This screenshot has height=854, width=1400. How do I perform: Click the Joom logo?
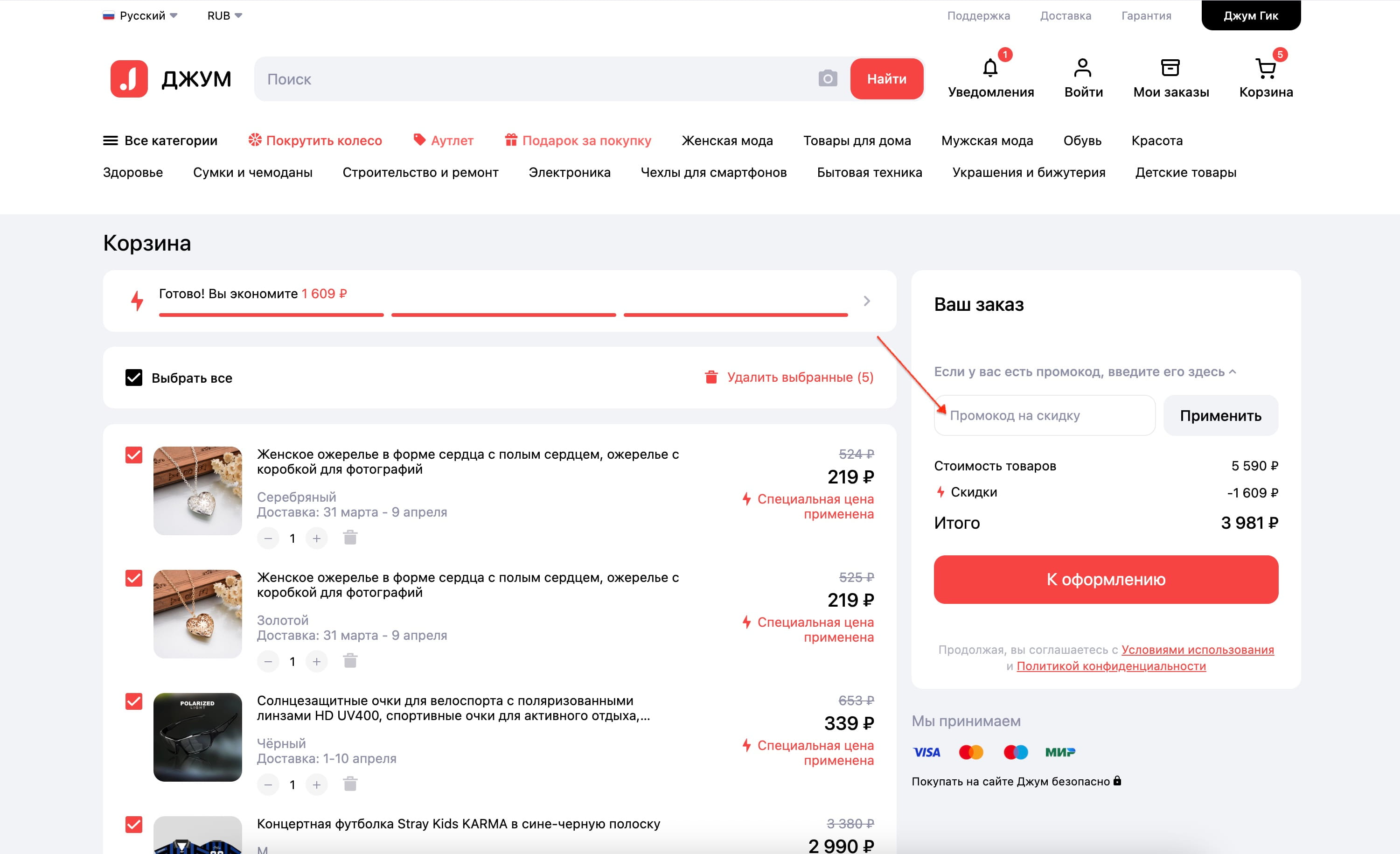(170, 78)
